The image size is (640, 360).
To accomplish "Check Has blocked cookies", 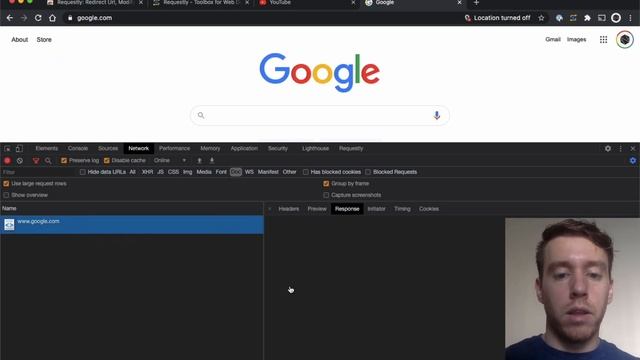I will coord(305,172).
